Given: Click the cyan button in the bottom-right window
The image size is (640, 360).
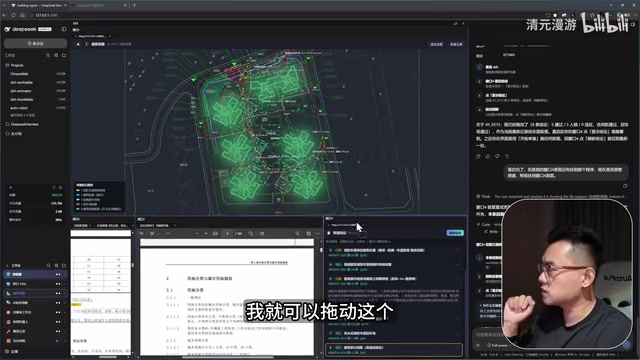Looking at the screenshot, I should (455, 233).
